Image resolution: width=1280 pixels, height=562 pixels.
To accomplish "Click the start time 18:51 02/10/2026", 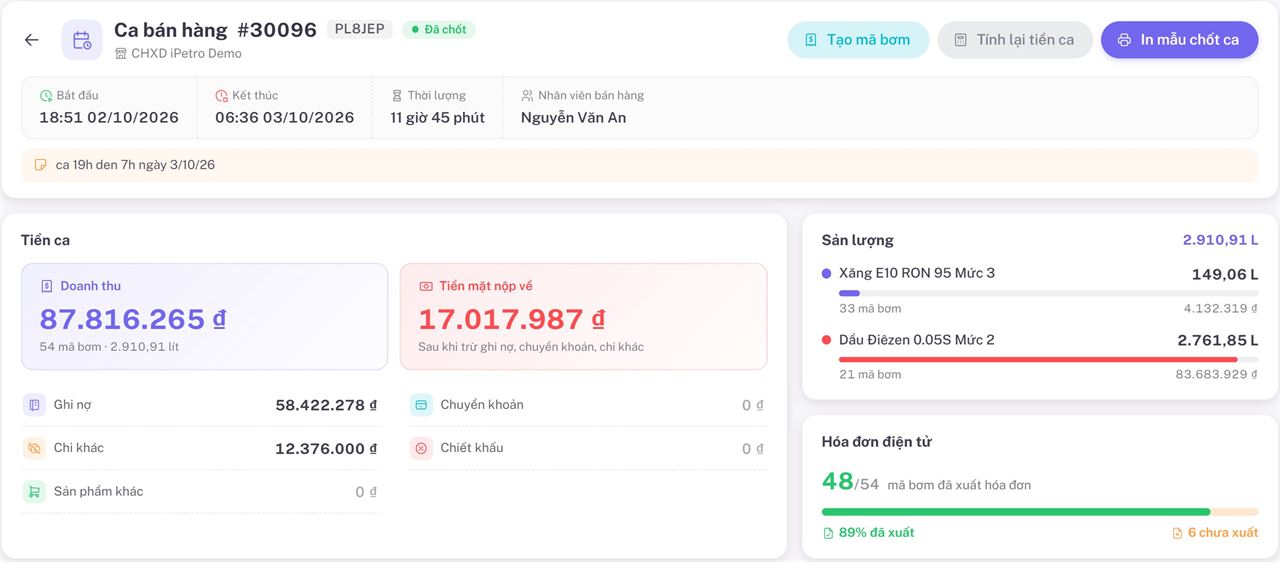I will 109,118.
